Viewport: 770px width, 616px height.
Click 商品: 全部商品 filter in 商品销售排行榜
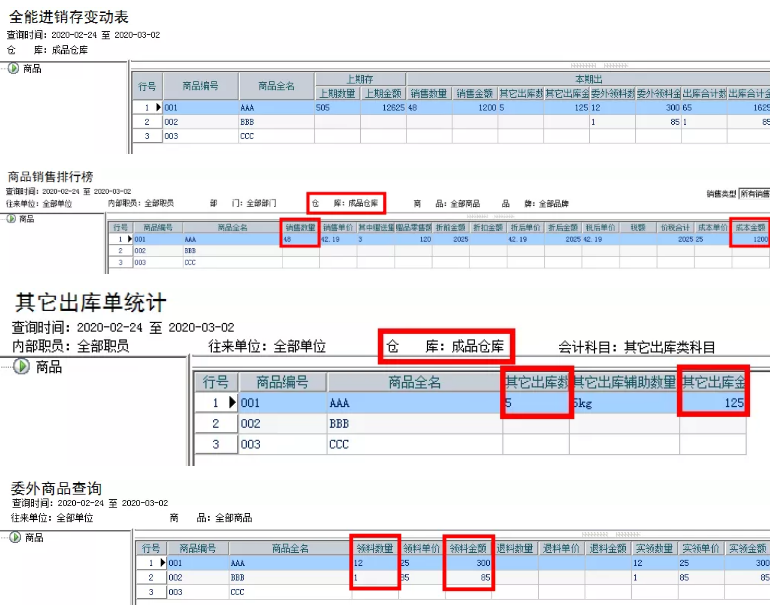click(x=447, y=203)
